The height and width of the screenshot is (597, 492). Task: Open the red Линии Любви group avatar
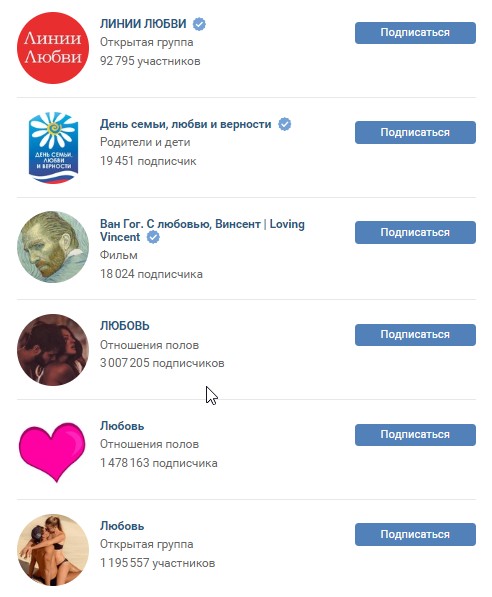53,48
